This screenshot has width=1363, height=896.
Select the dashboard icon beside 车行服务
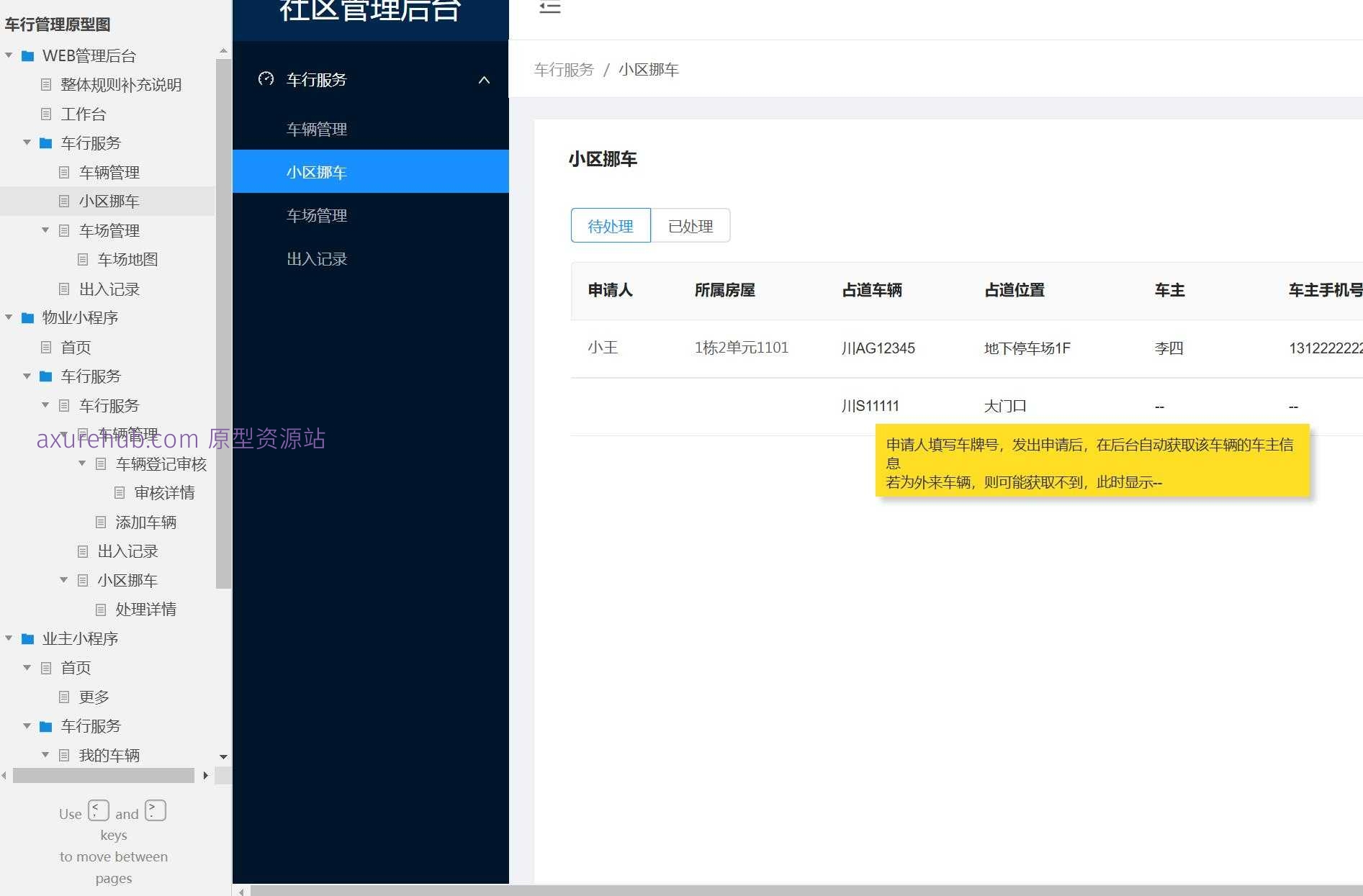(266, 79)
